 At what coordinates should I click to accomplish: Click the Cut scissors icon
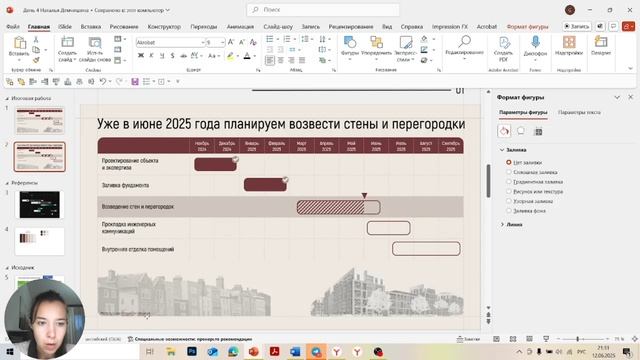pos(36,40)
